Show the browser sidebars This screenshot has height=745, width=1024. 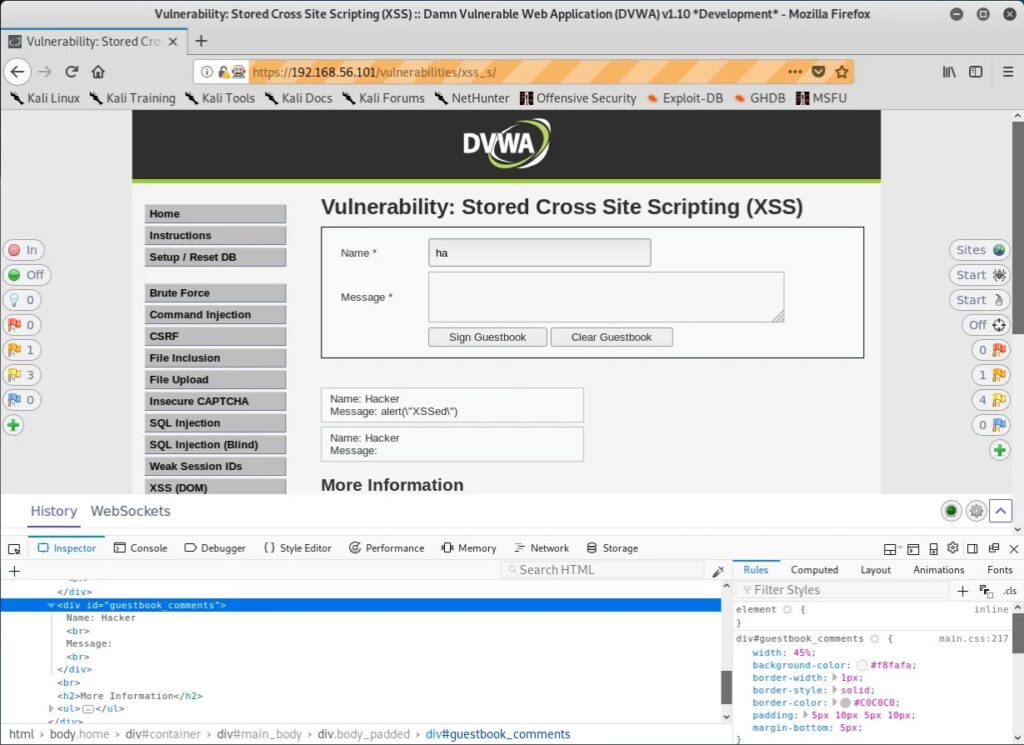pos(976,72)
